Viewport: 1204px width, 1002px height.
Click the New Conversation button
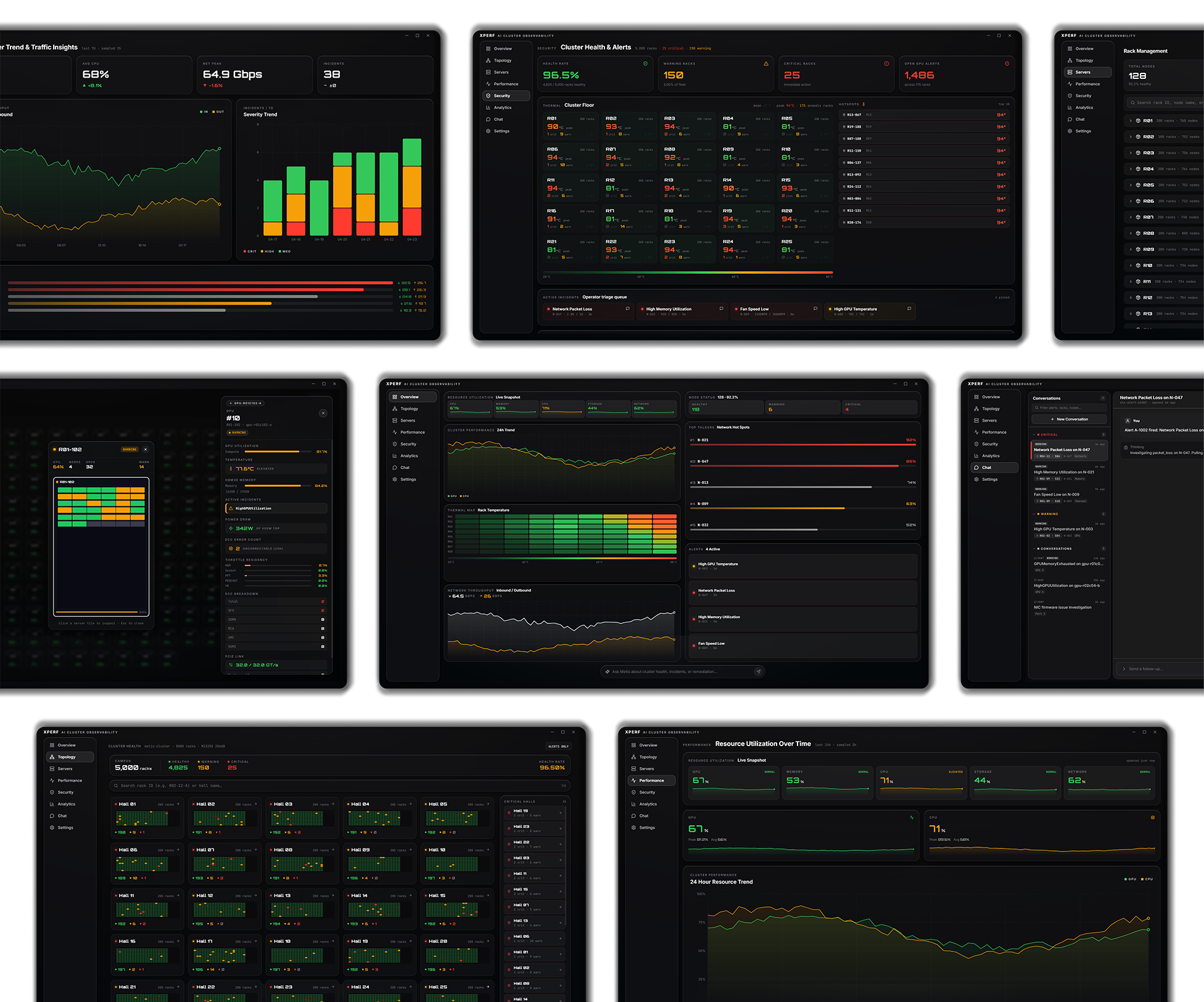(x=1070, y=419)
